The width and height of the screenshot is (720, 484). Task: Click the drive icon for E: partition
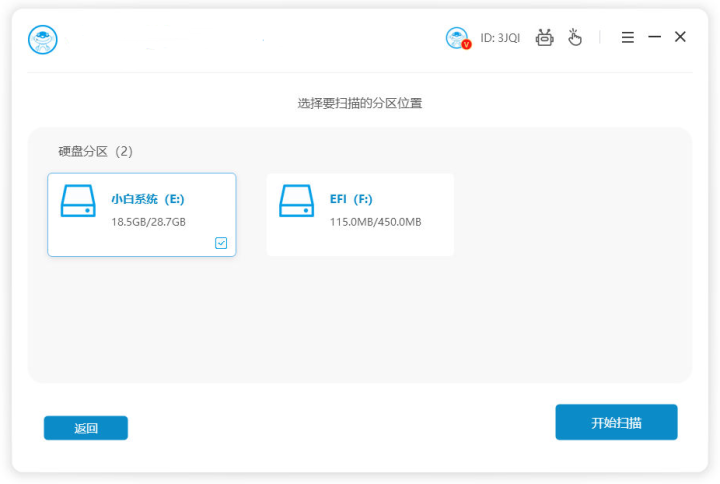coord(78,201)
